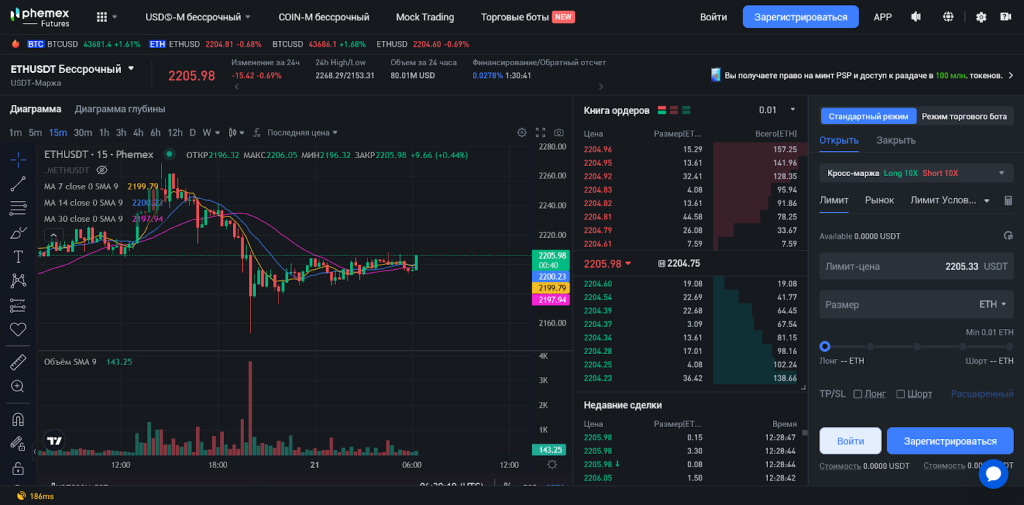Select the crosshair cursor tool
1024x505 pixels.
18,159
